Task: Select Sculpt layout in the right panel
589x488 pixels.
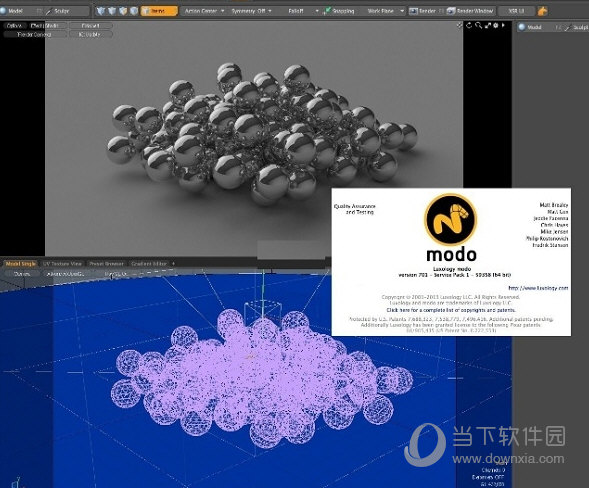Action: [x=576, y=27]
